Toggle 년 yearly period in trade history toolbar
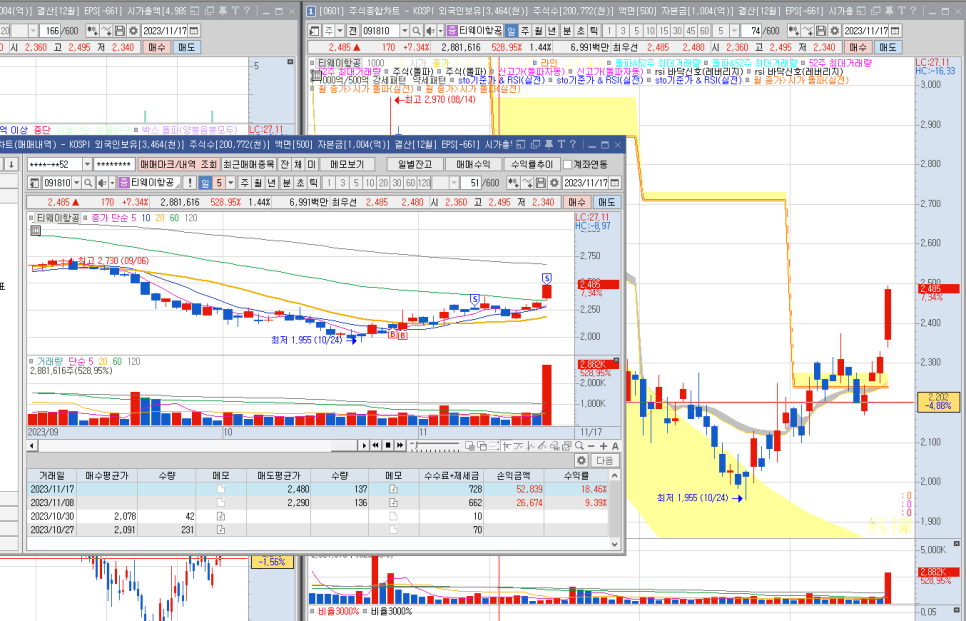The width and height of the screenshot is (966, 621). 272,183
